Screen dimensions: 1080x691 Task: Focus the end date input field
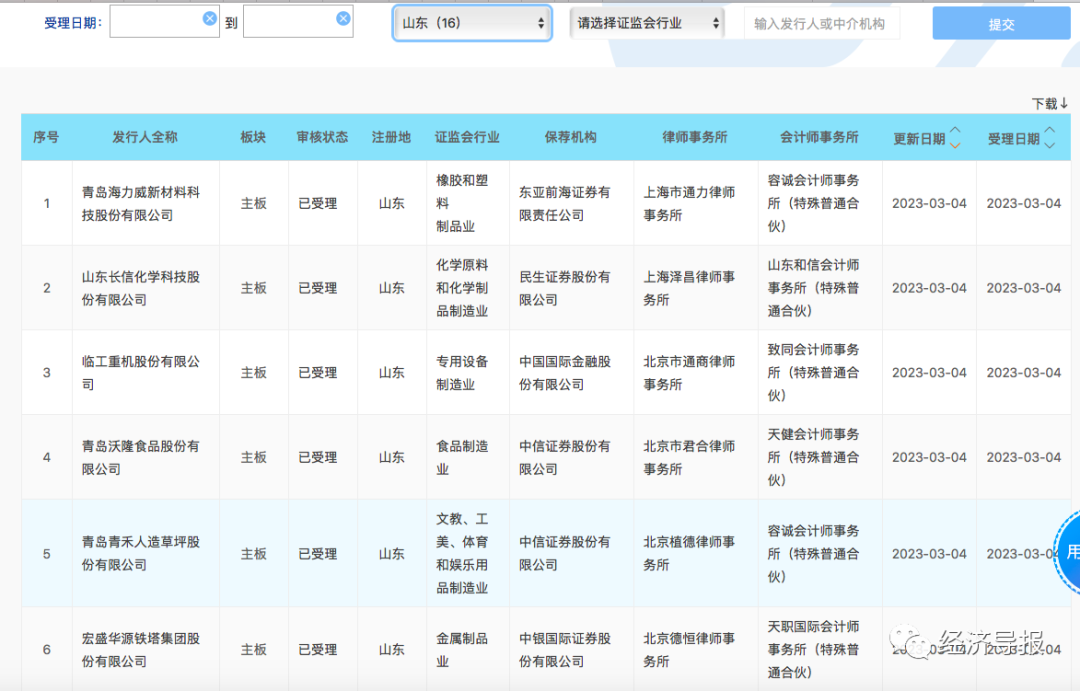[288, 23]
